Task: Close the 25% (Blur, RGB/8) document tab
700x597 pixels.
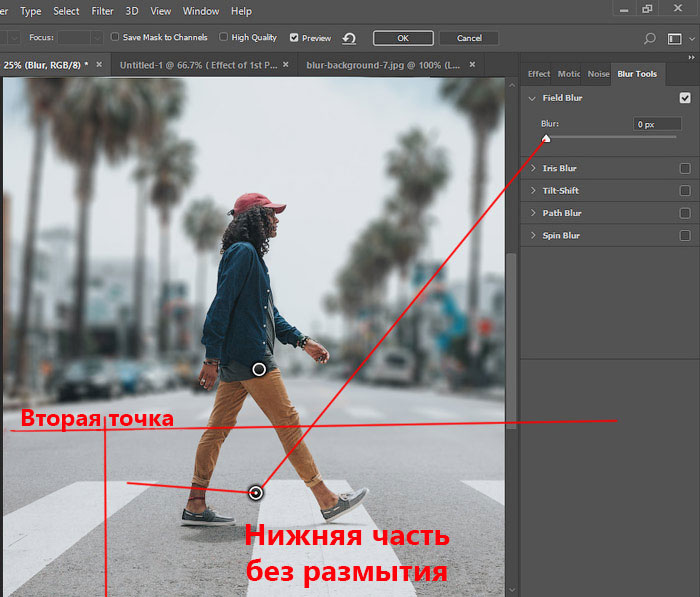Action: (100, 65)
